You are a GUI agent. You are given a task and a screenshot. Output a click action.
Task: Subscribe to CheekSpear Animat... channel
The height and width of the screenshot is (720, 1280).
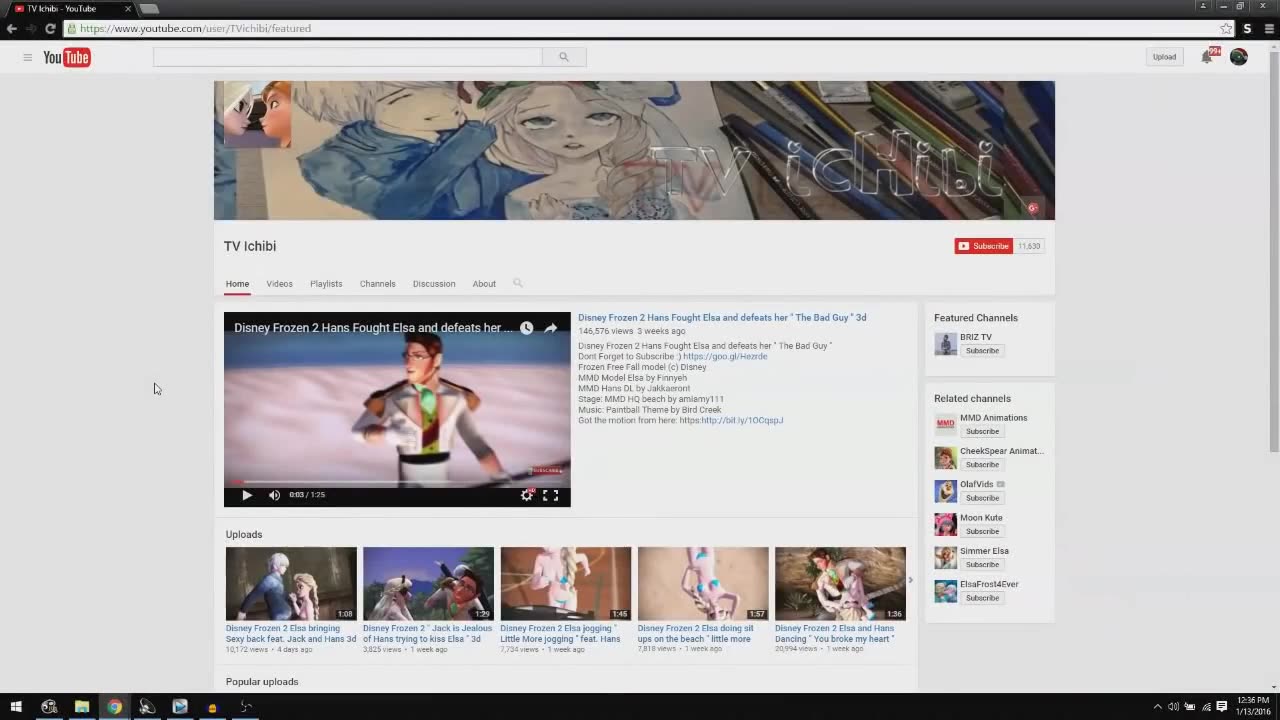(x=982, y=465)
